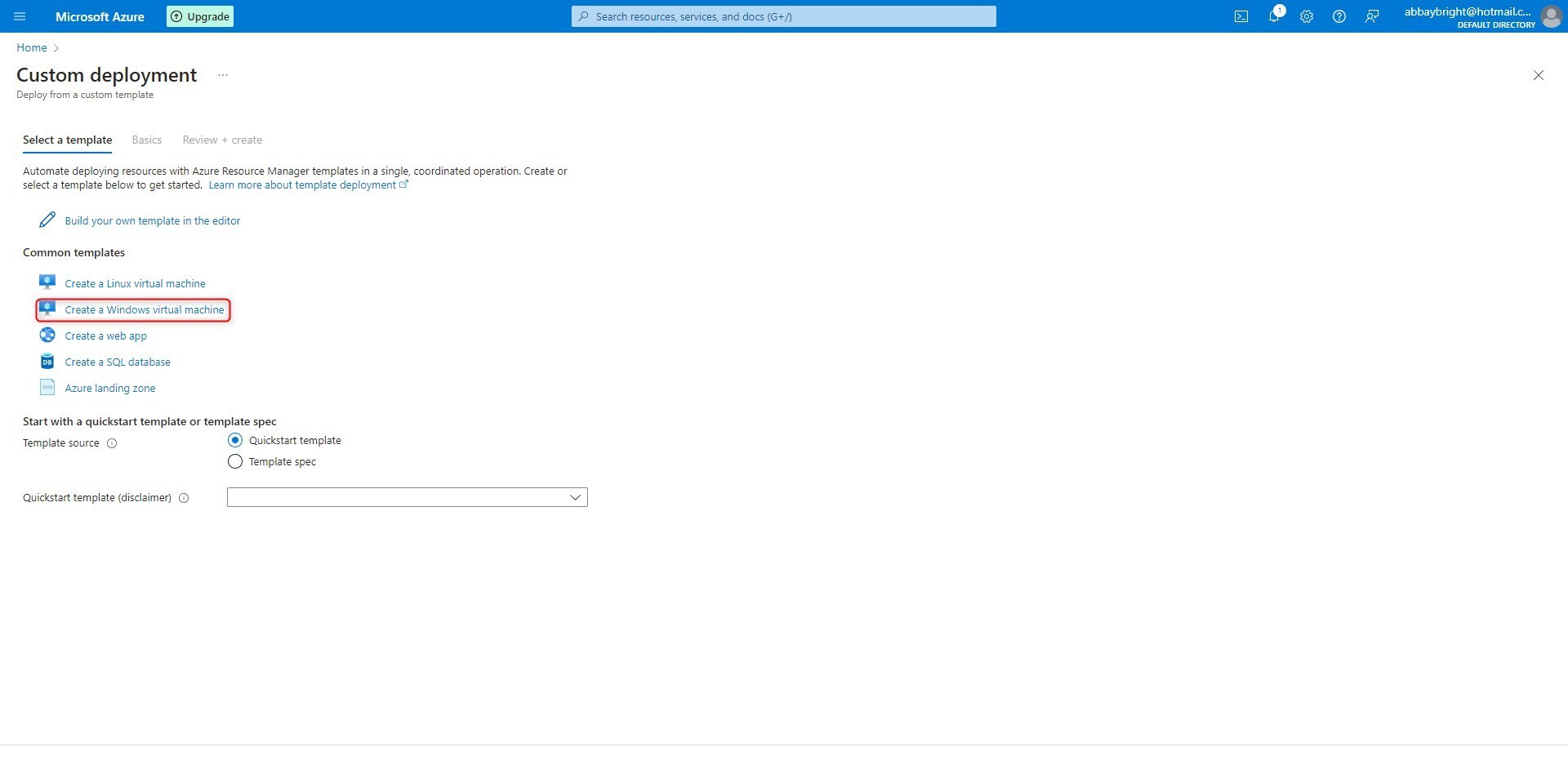Click Create a SQL database

tap(118, 362)
